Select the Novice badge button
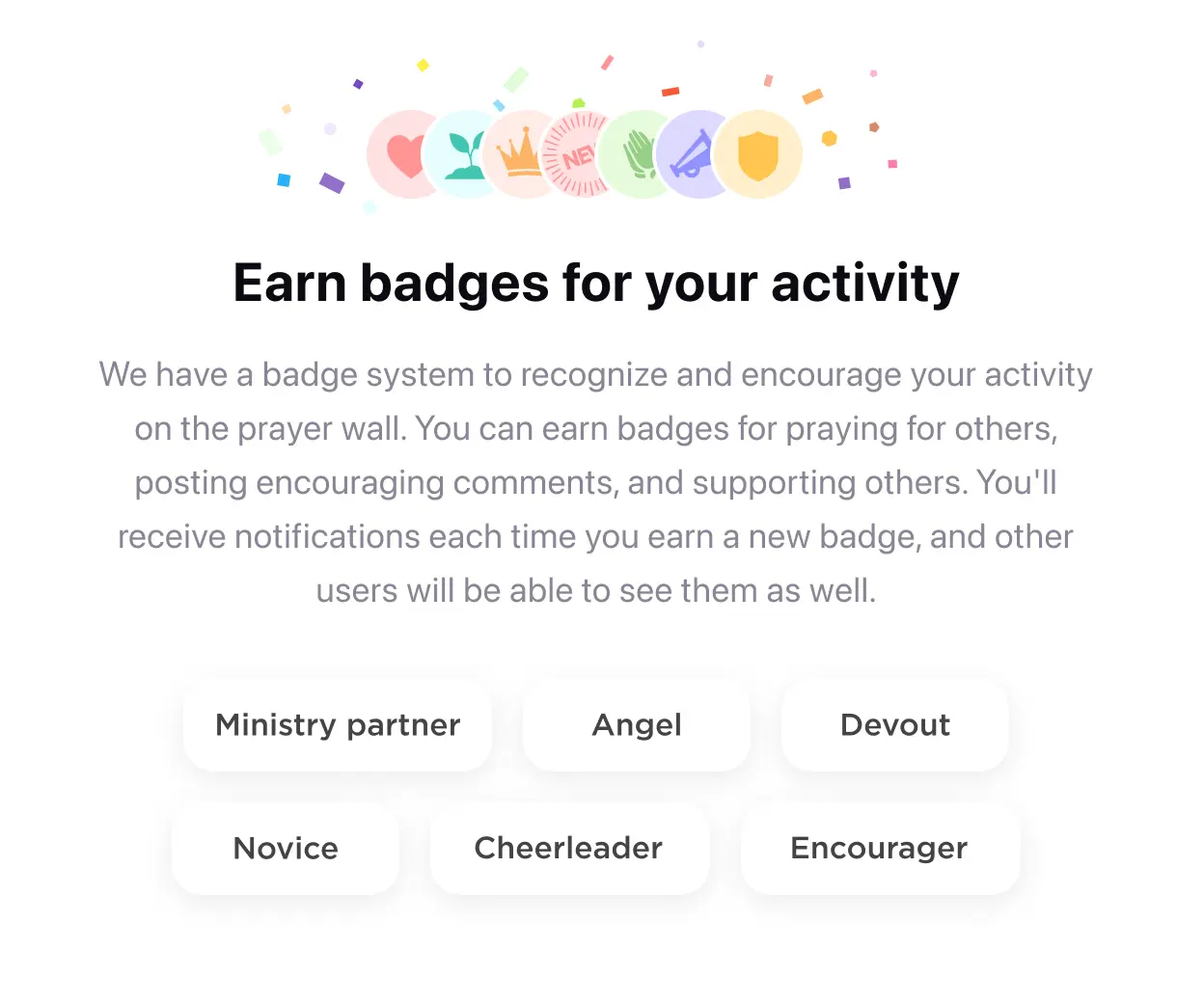1204x1003 pixels. [x=286, y=848]
